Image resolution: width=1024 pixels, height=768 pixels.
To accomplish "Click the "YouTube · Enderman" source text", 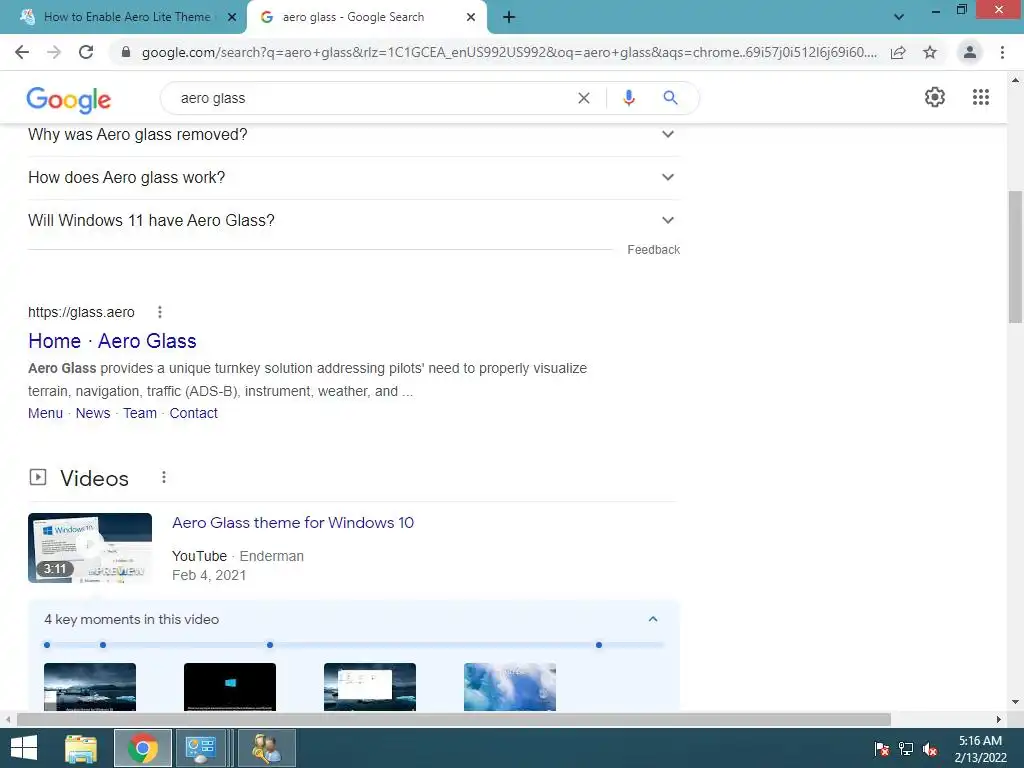I will pos(238,556).
